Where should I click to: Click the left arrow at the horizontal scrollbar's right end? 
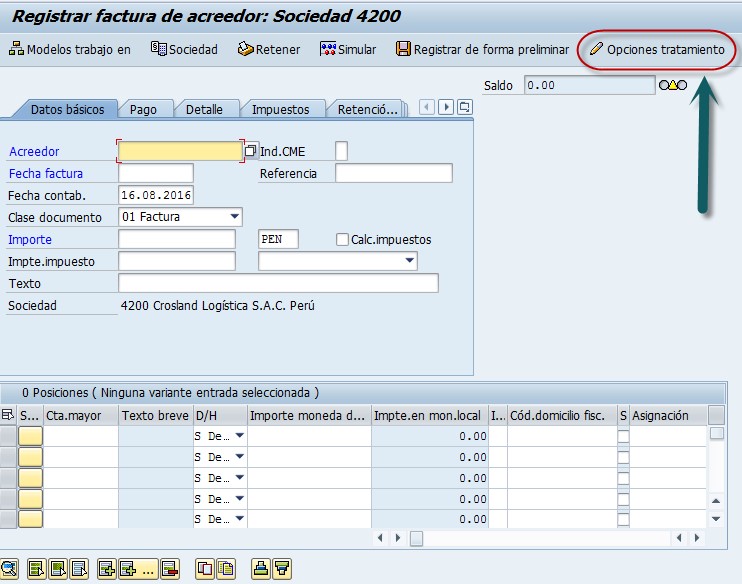click(679, 538)
